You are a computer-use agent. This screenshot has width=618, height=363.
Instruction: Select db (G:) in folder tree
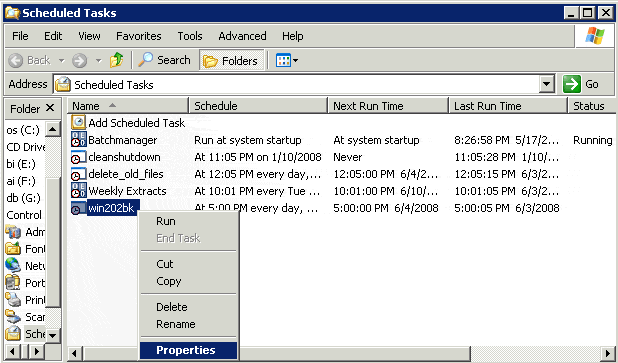pos(23,197)
